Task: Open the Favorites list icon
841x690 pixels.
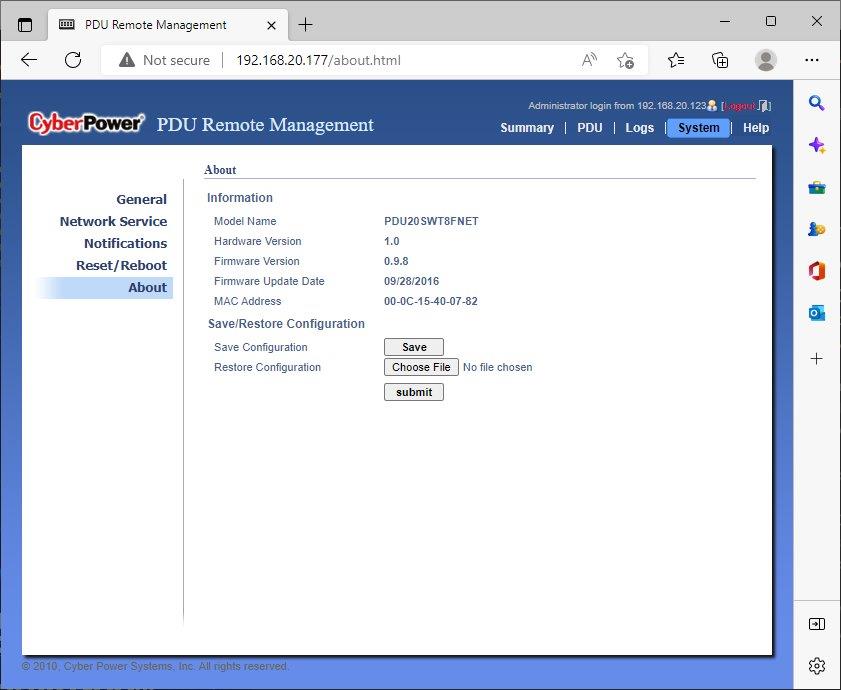Action: (x=676, y=60)
